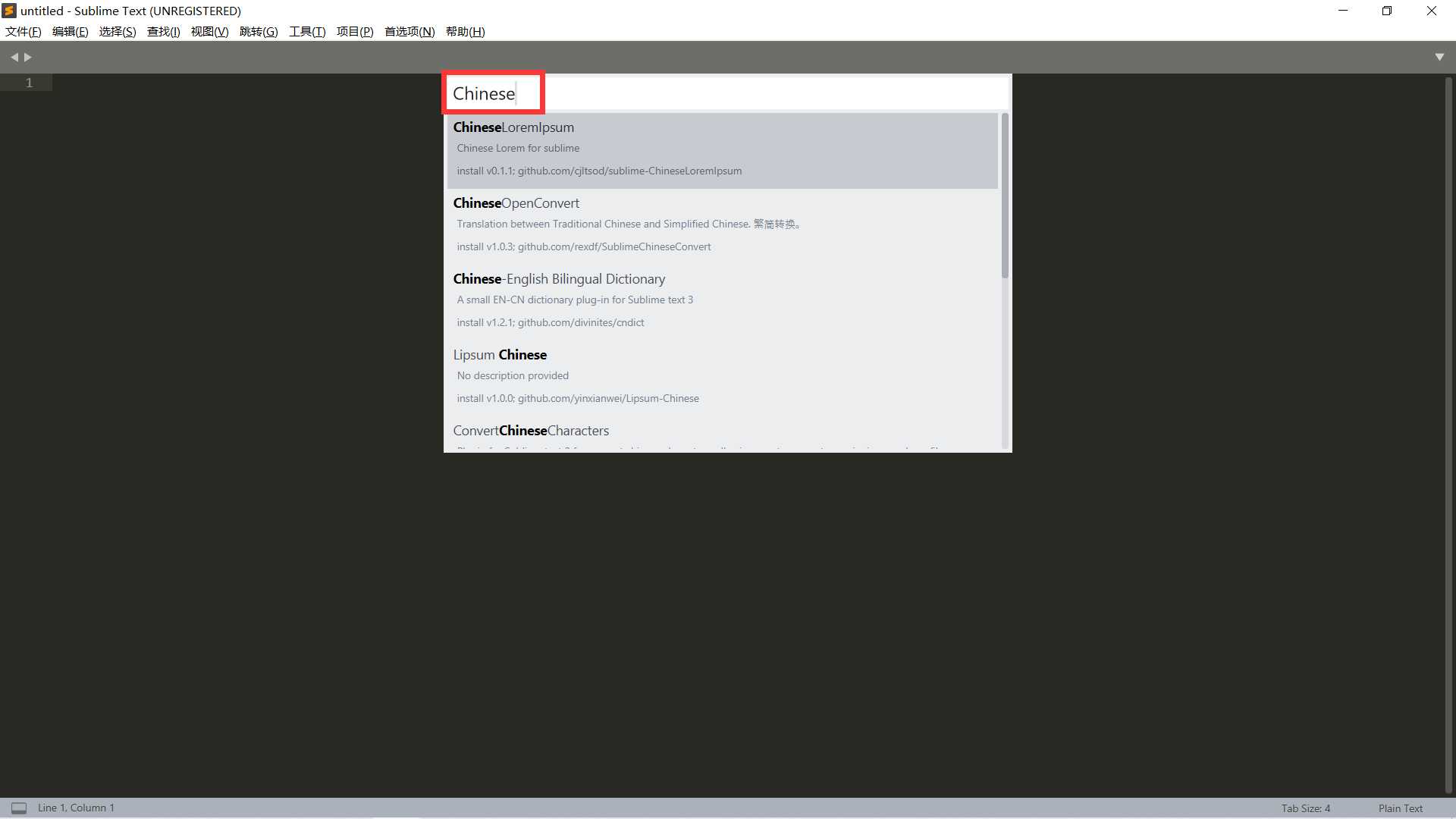Click the package list scrollbar thumb
Screen dimensions: 1456x819
(1005, 196)
